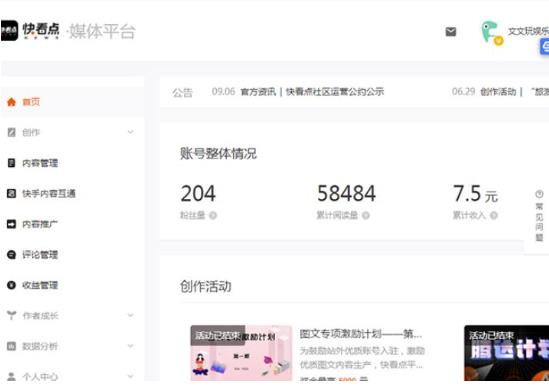This screenshot has width=549, height=387.
Task: Click the green dinosaur profile avatar
Action: point(492,33)
